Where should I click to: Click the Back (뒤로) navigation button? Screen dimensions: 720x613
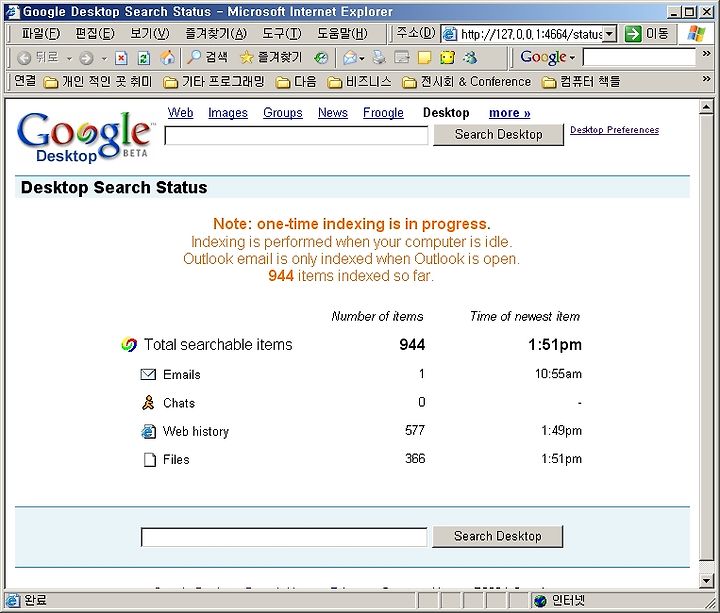(x=38, y=57)
